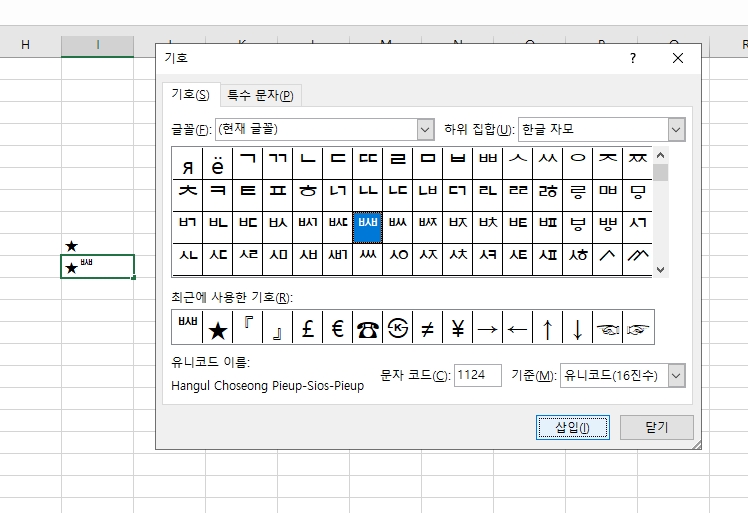Choose the ㅍ character in the symbol grid
This screenshot has height=513, width=748.
(278, 195)
